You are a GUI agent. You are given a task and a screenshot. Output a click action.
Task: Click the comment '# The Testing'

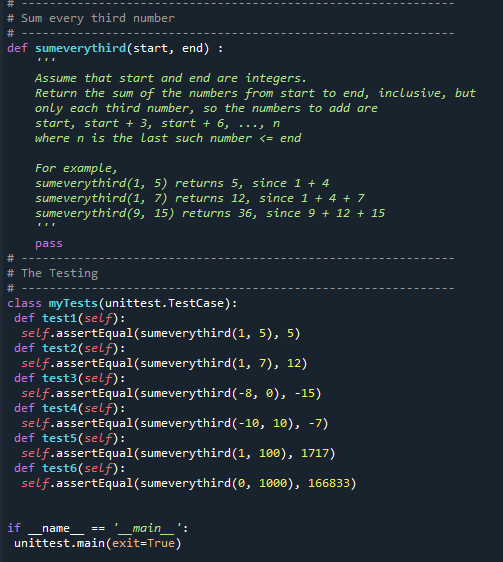(52, 273)
